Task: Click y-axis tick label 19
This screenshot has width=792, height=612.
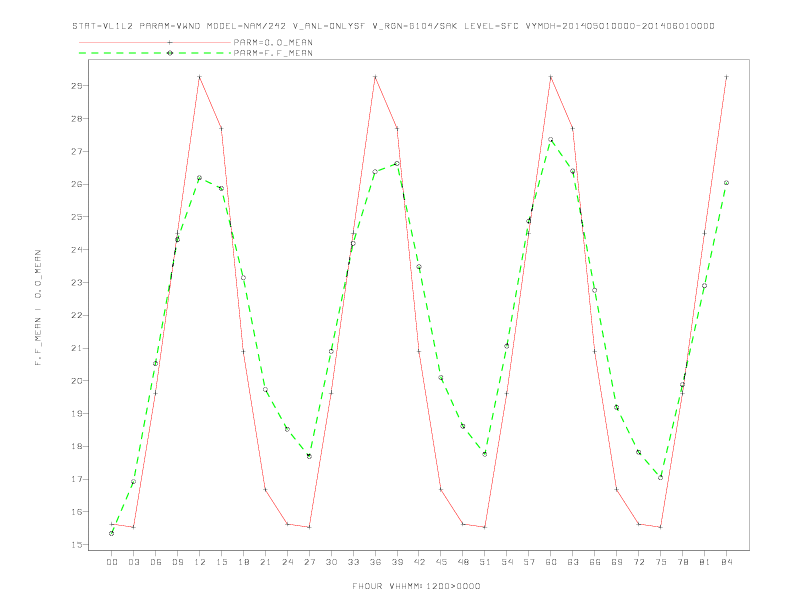Action: coord(77,414)
